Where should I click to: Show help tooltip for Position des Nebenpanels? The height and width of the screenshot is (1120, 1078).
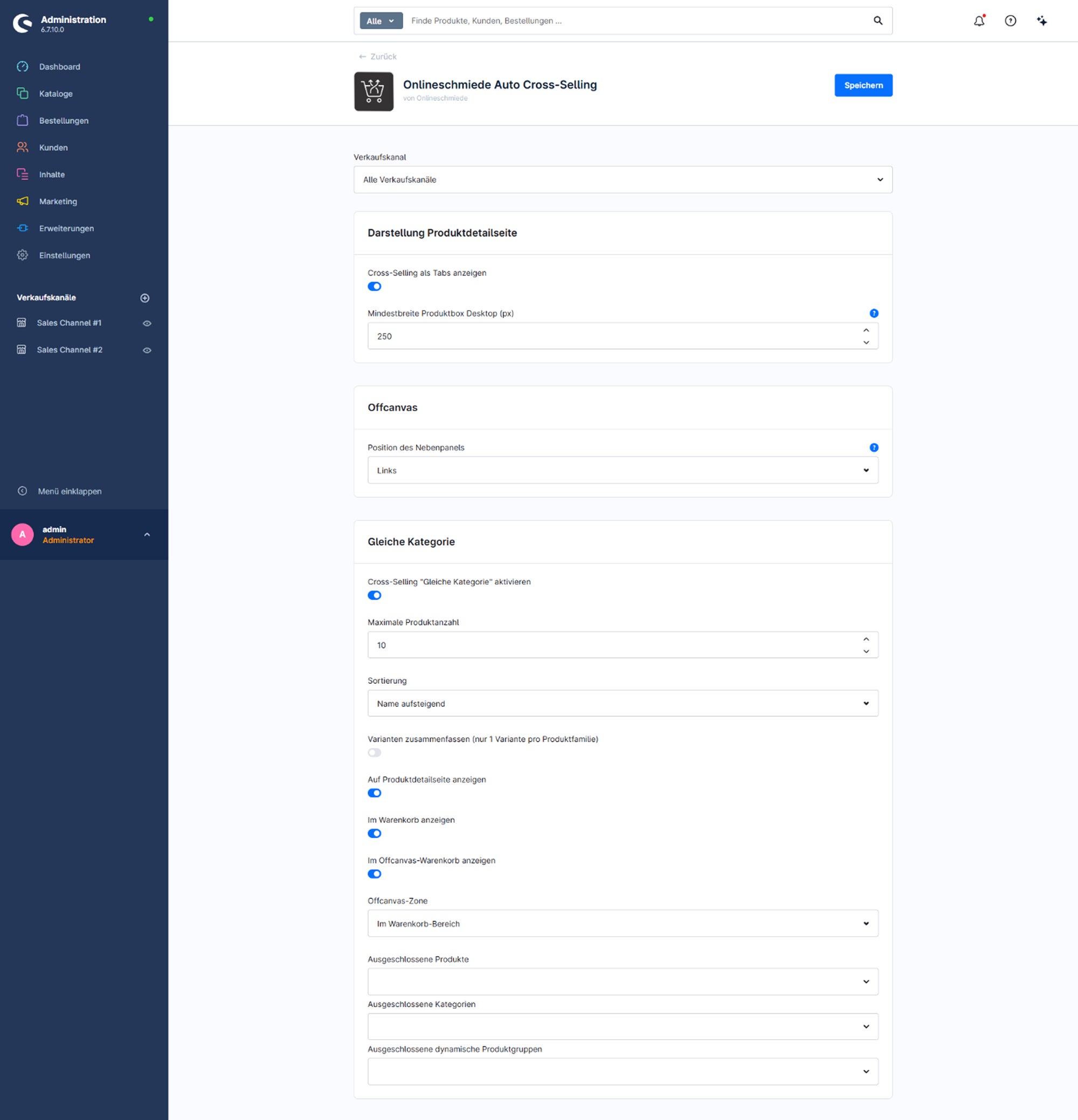[x=874, y=448]
